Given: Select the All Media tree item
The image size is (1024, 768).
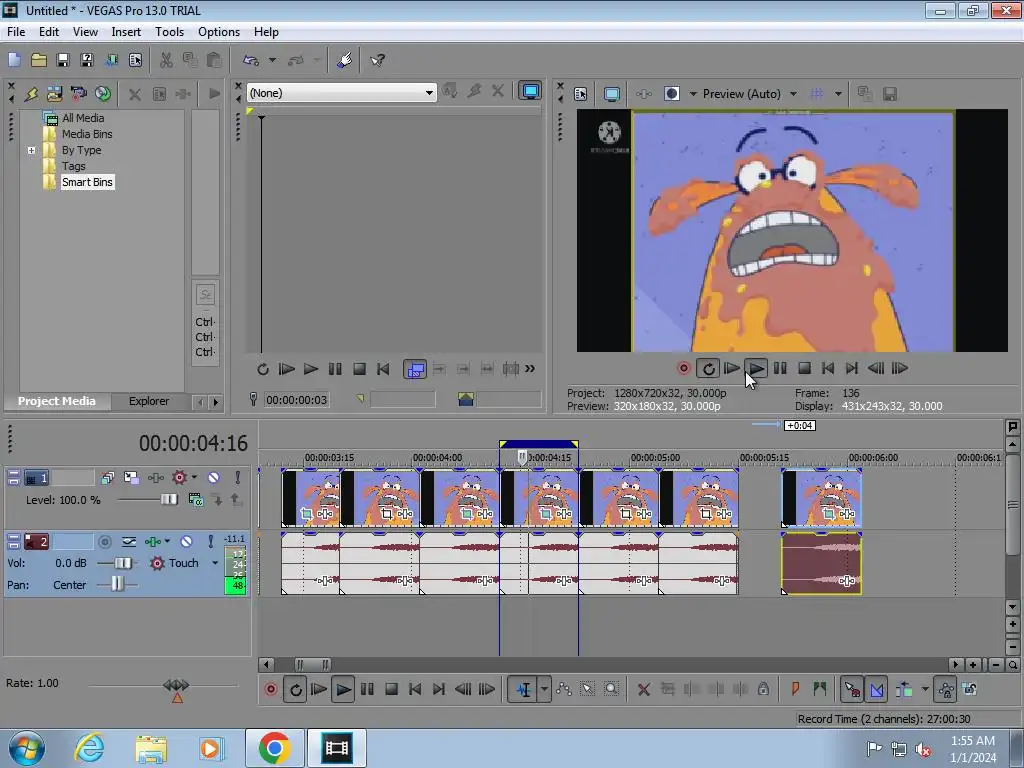Looking at the screenshot, I should coord(83,118).
